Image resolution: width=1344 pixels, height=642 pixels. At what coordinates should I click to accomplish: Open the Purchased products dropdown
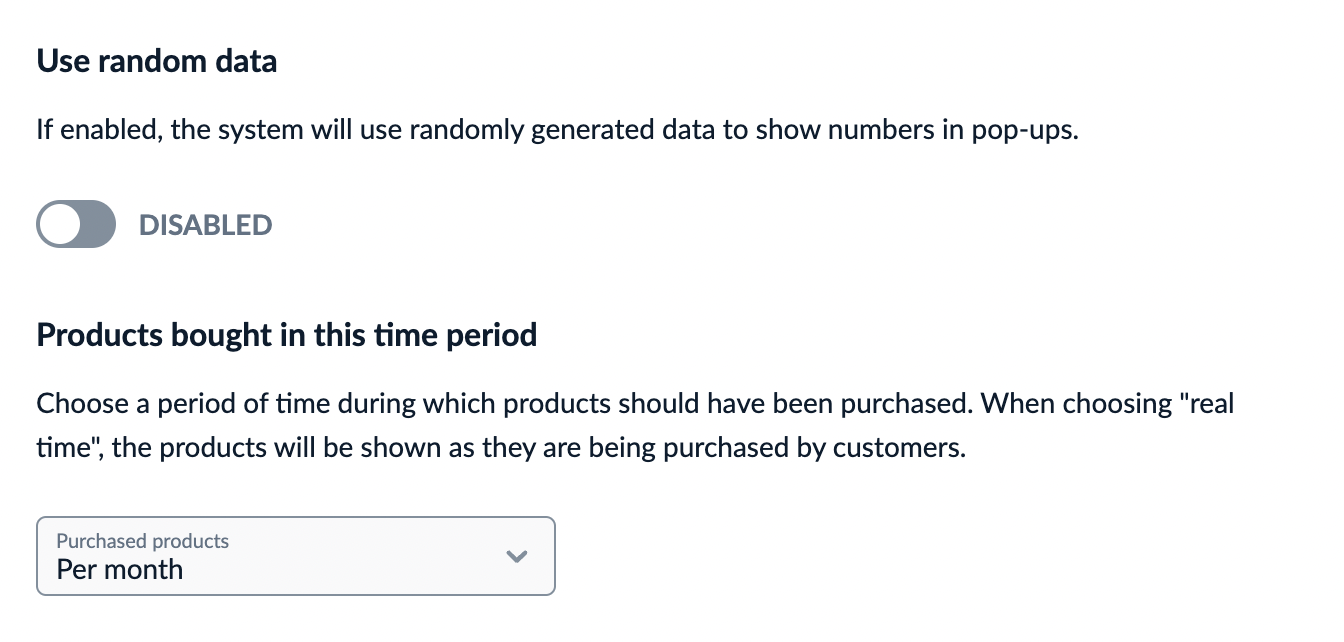[x=295, y=556]
